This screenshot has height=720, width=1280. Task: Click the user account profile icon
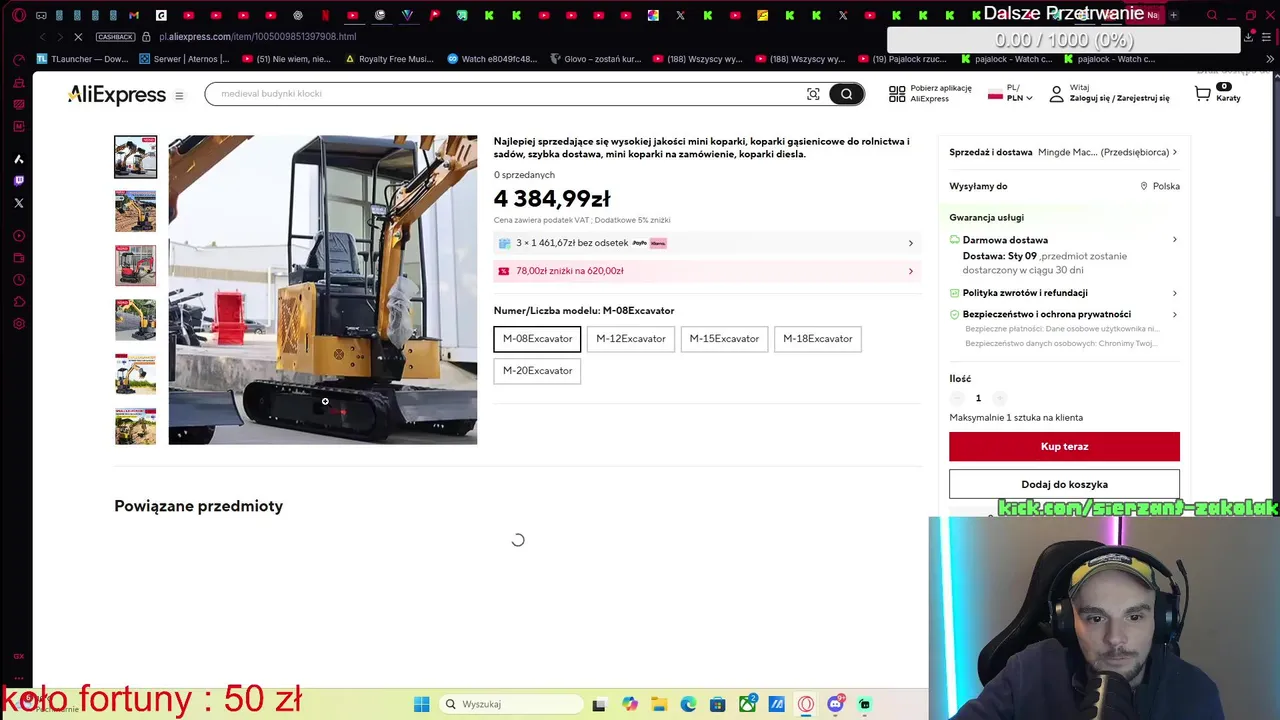pos(1056,94)
